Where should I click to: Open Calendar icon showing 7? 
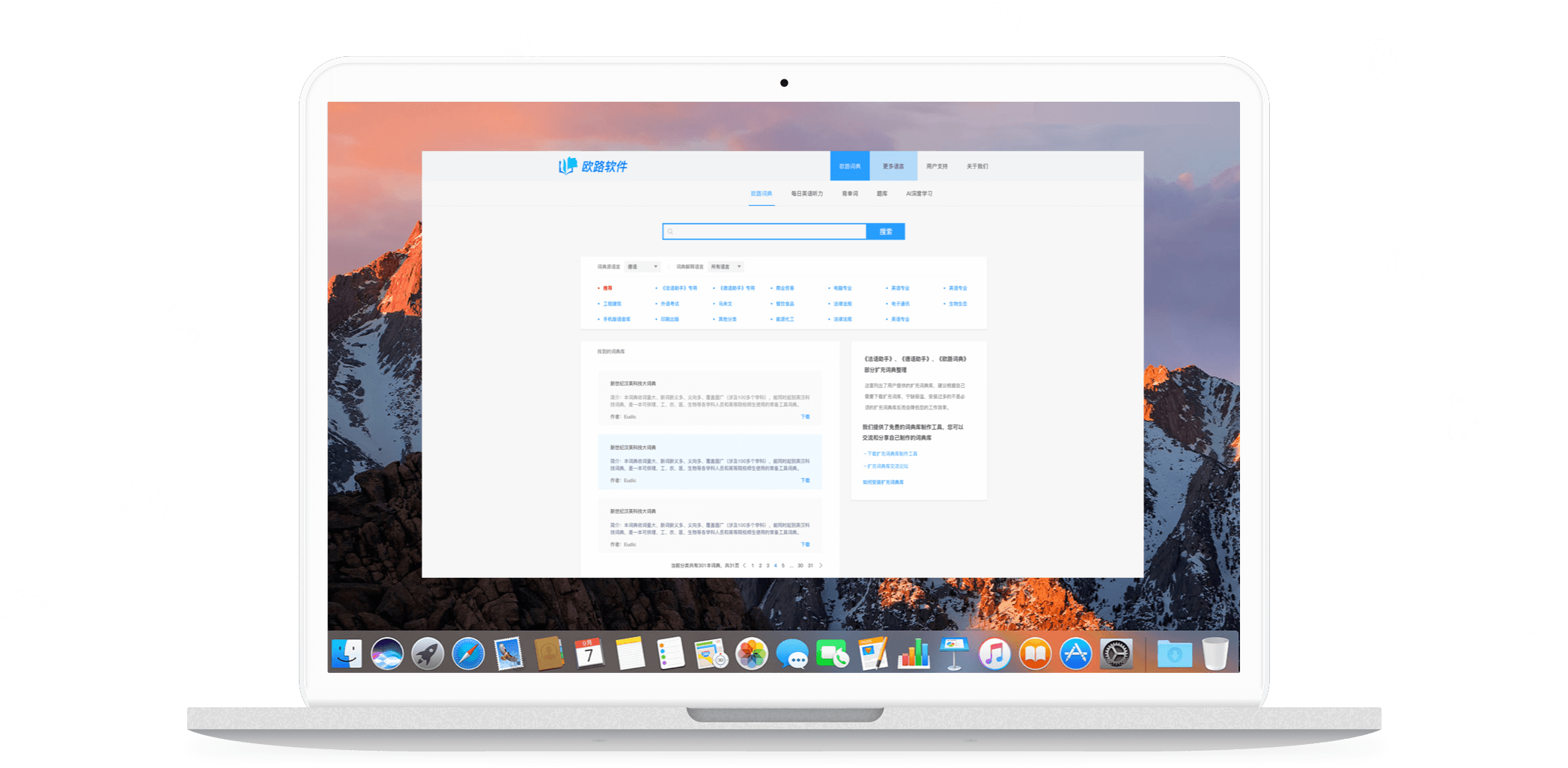[x=589, y=653]
